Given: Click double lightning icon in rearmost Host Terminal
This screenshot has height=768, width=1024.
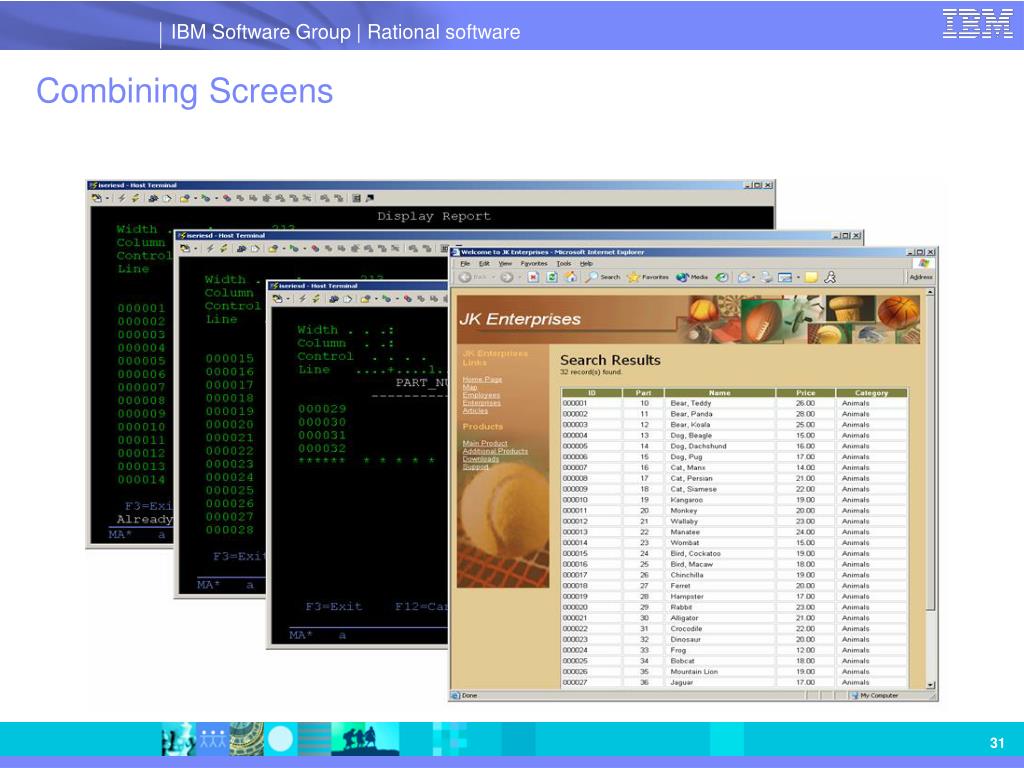Looking at the screenshot, I should click(136, 198).
